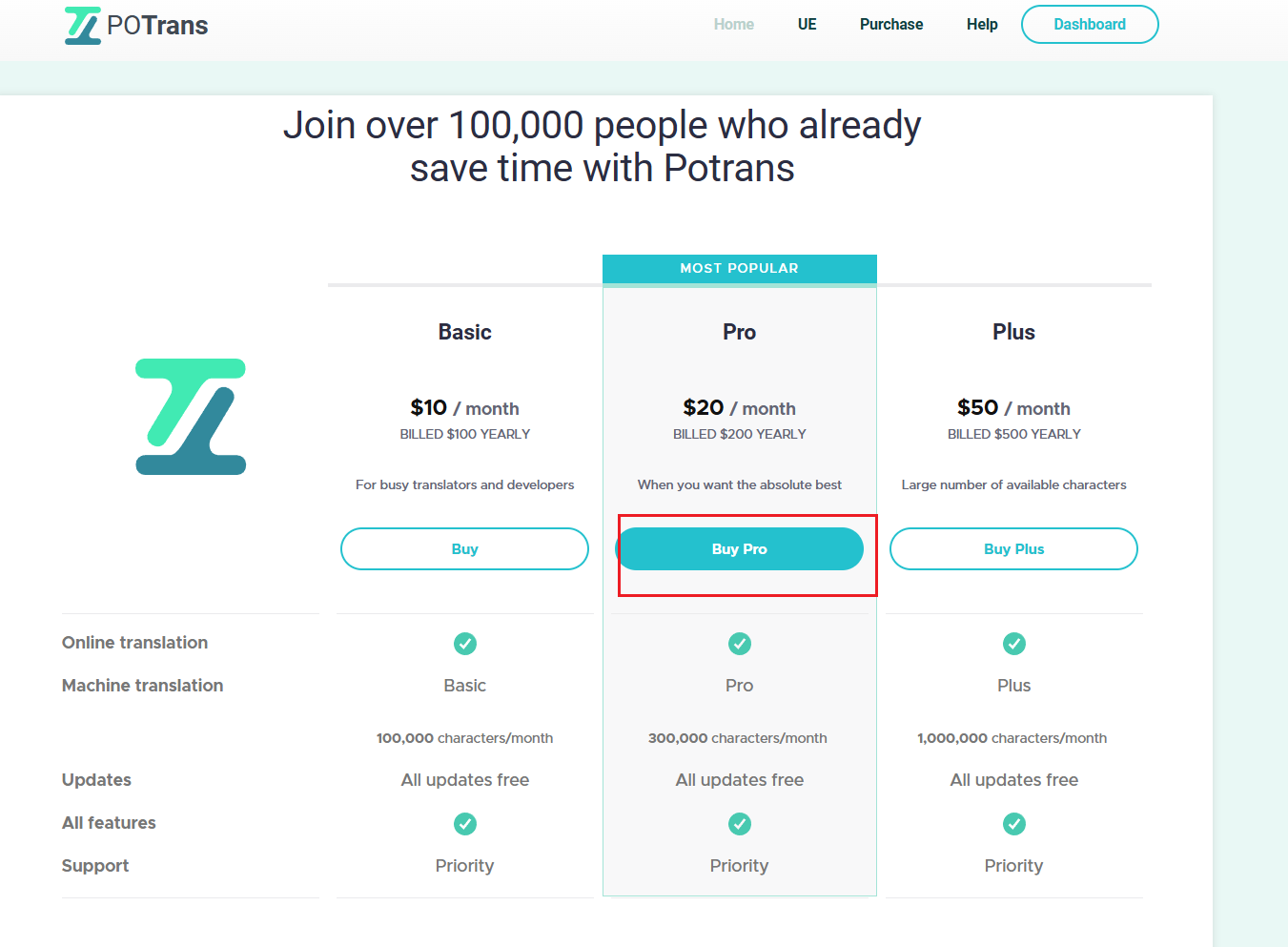1288x947 pixels.
Task: Open the Purchase navigation link
Action: (891, 25)
